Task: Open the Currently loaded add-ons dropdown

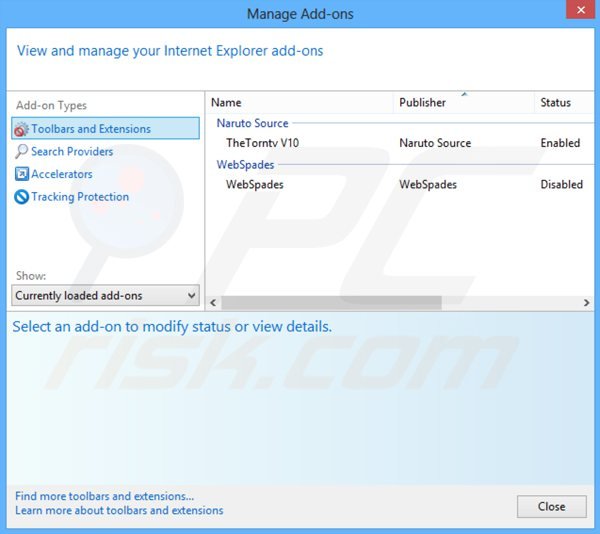Action: 106,295
